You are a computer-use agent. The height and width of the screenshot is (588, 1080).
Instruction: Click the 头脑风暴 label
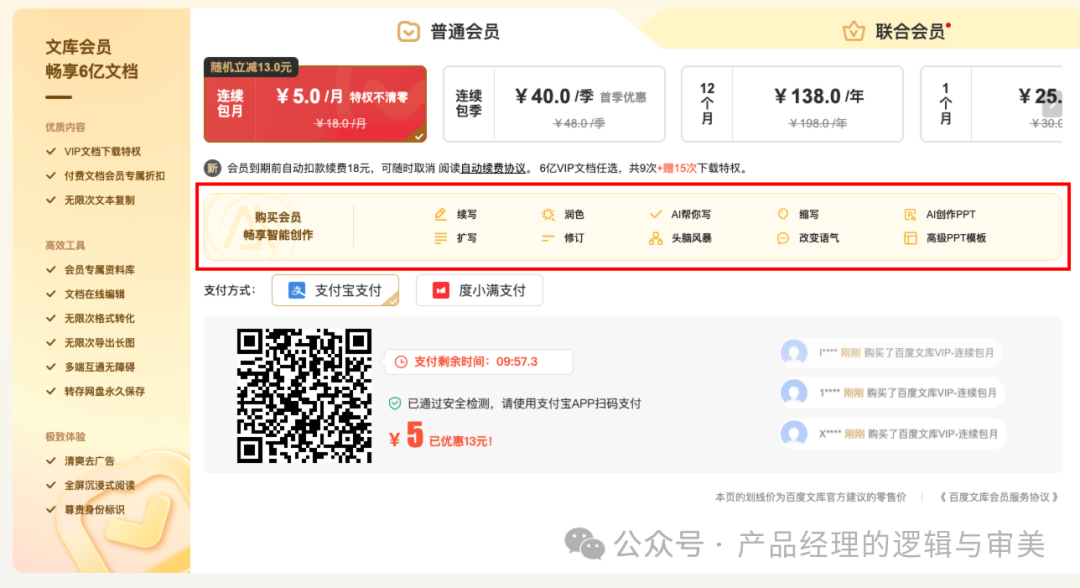point(692,238)
